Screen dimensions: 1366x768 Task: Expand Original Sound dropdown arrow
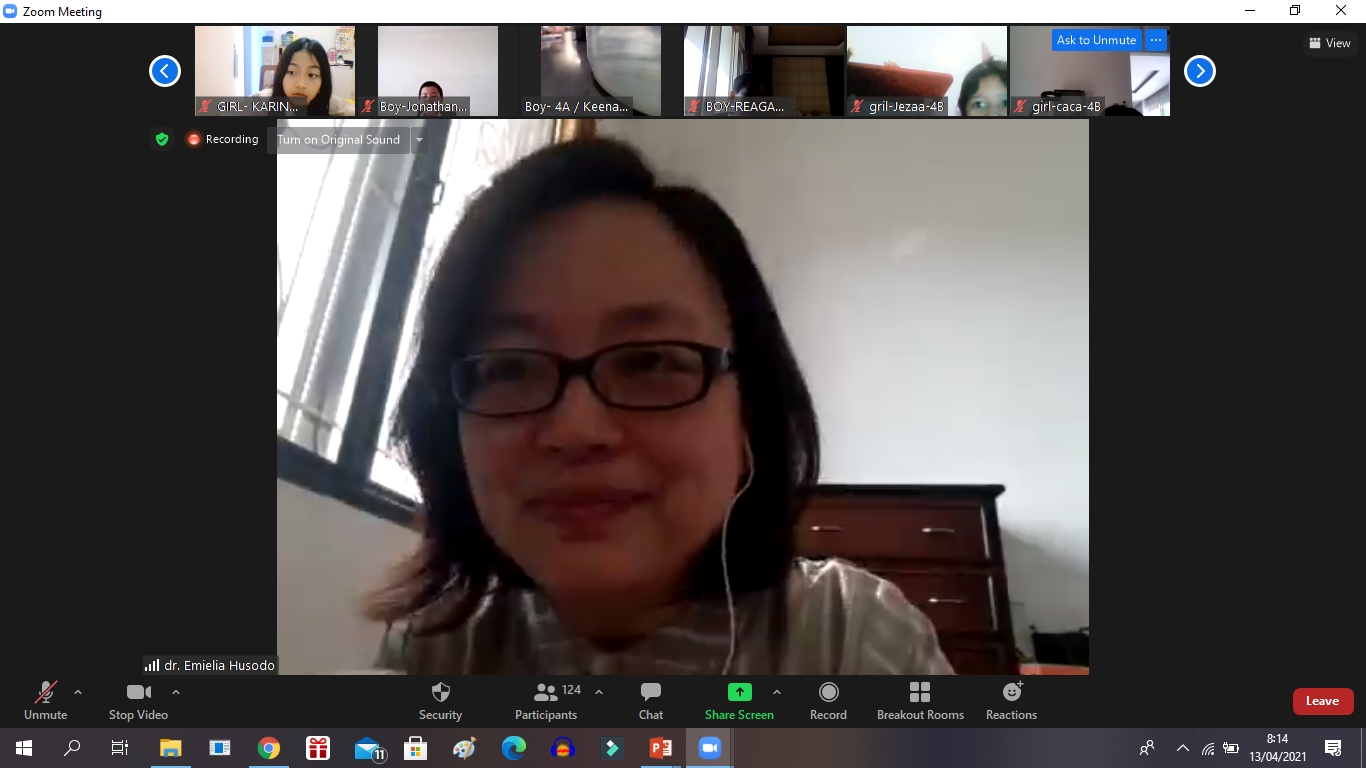[x=419, y=140]
